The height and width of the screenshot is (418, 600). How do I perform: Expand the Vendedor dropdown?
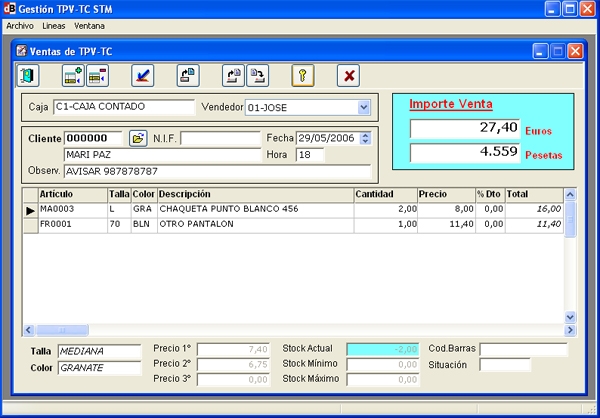tap(363, 107)
